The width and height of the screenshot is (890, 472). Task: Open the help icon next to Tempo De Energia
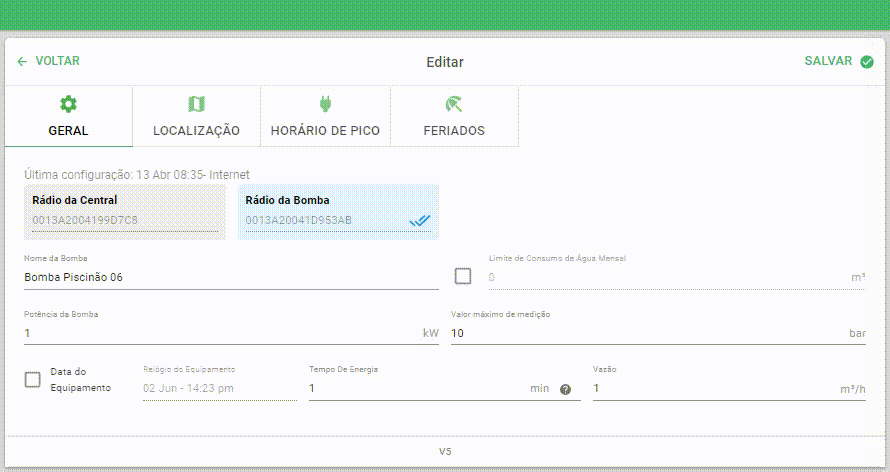(565, 389)
